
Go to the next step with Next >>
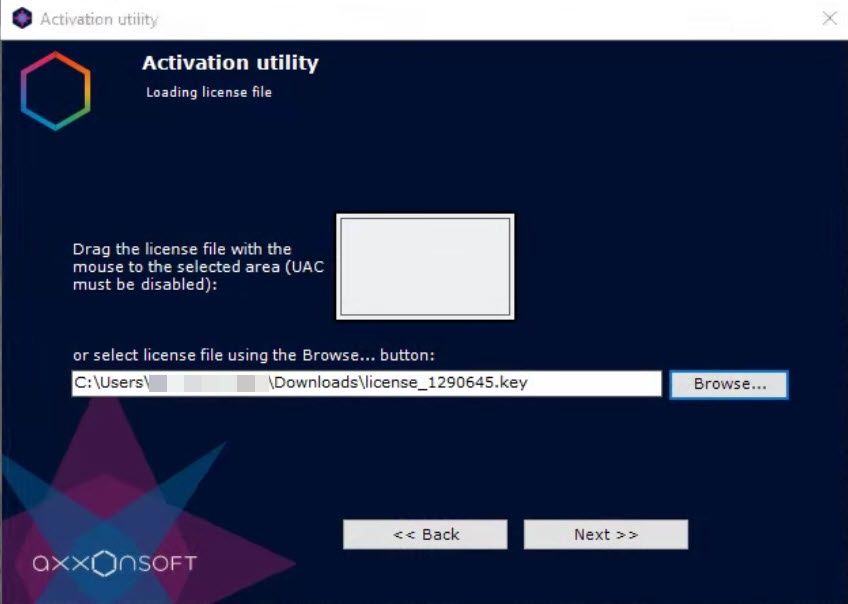coord(606,534)
